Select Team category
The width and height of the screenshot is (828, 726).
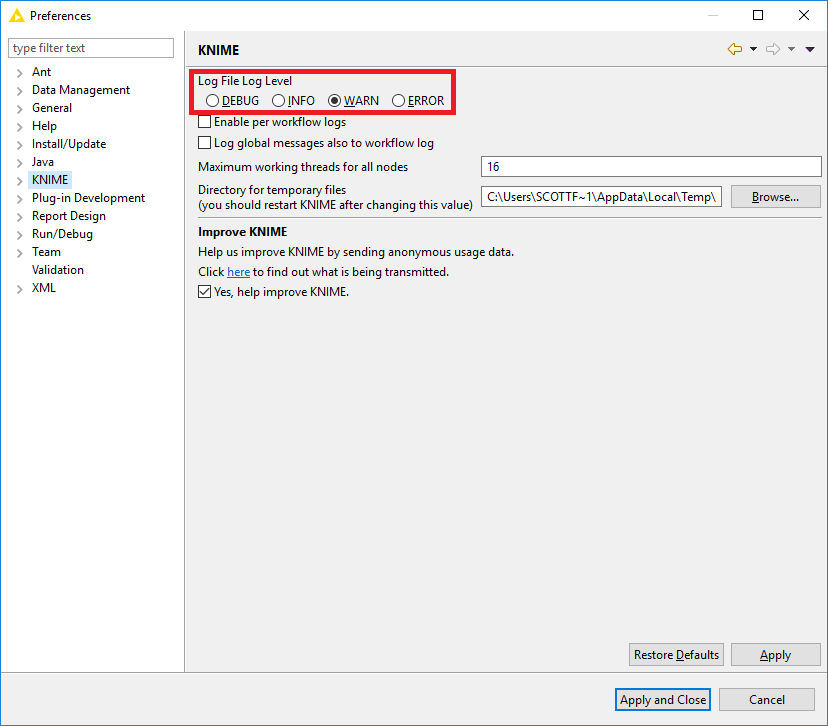[46, 251]
